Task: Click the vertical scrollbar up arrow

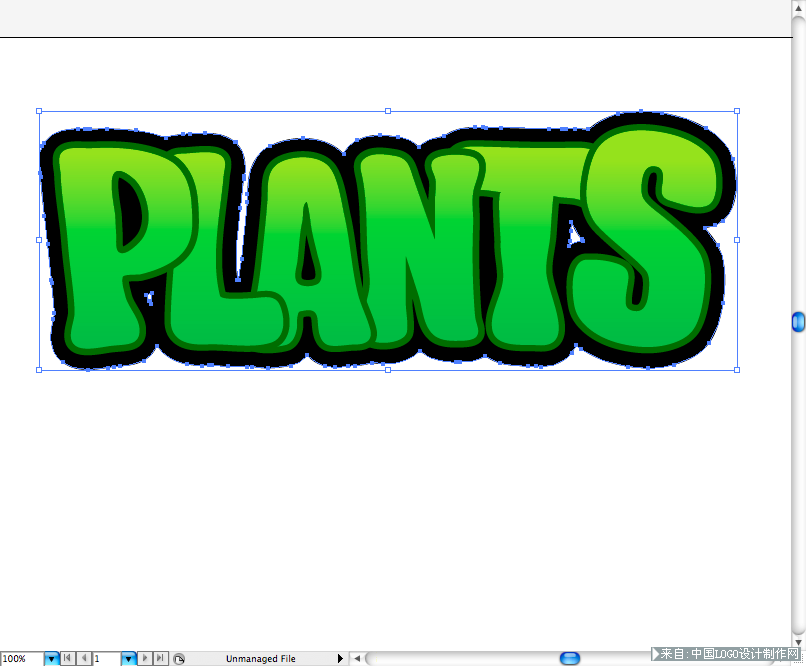Action: [x=799, y=8]
